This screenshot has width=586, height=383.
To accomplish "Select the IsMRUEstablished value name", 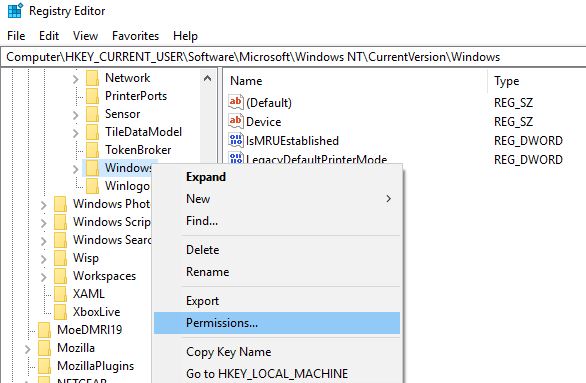I will click(x=292, y=140).
